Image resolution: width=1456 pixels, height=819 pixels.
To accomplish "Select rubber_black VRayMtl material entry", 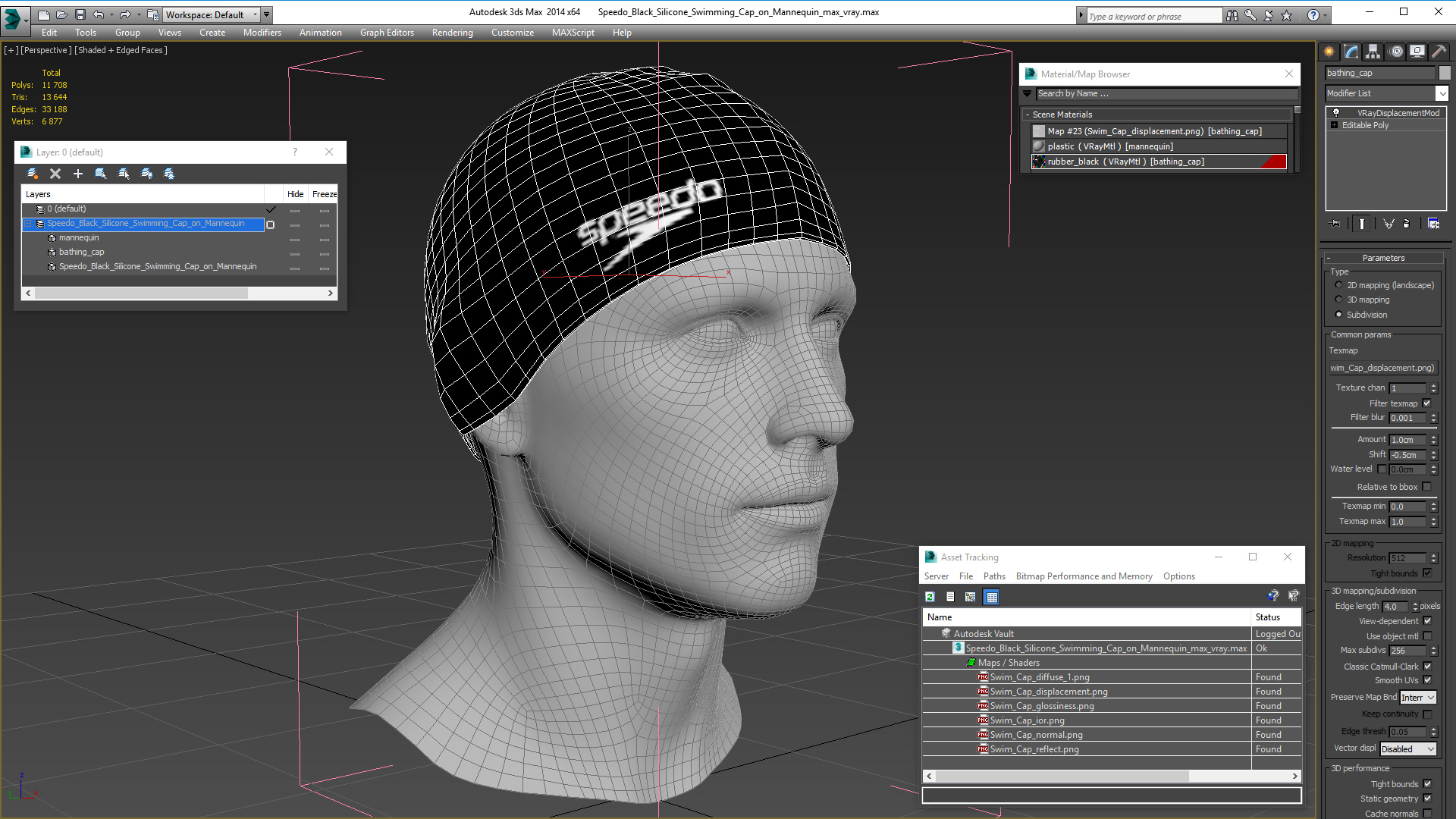I will click(x=1159, y=162).
